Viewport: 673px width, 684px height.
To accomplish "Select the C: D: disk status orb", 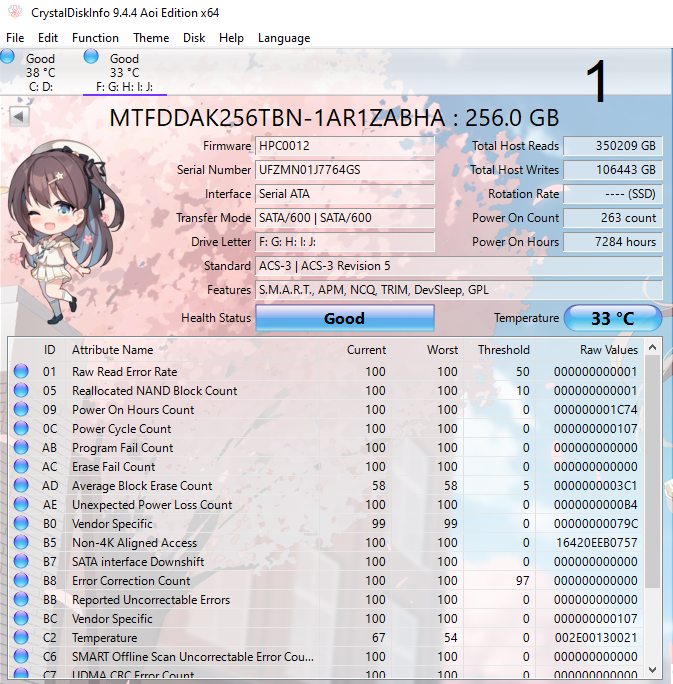I will 8,57.
